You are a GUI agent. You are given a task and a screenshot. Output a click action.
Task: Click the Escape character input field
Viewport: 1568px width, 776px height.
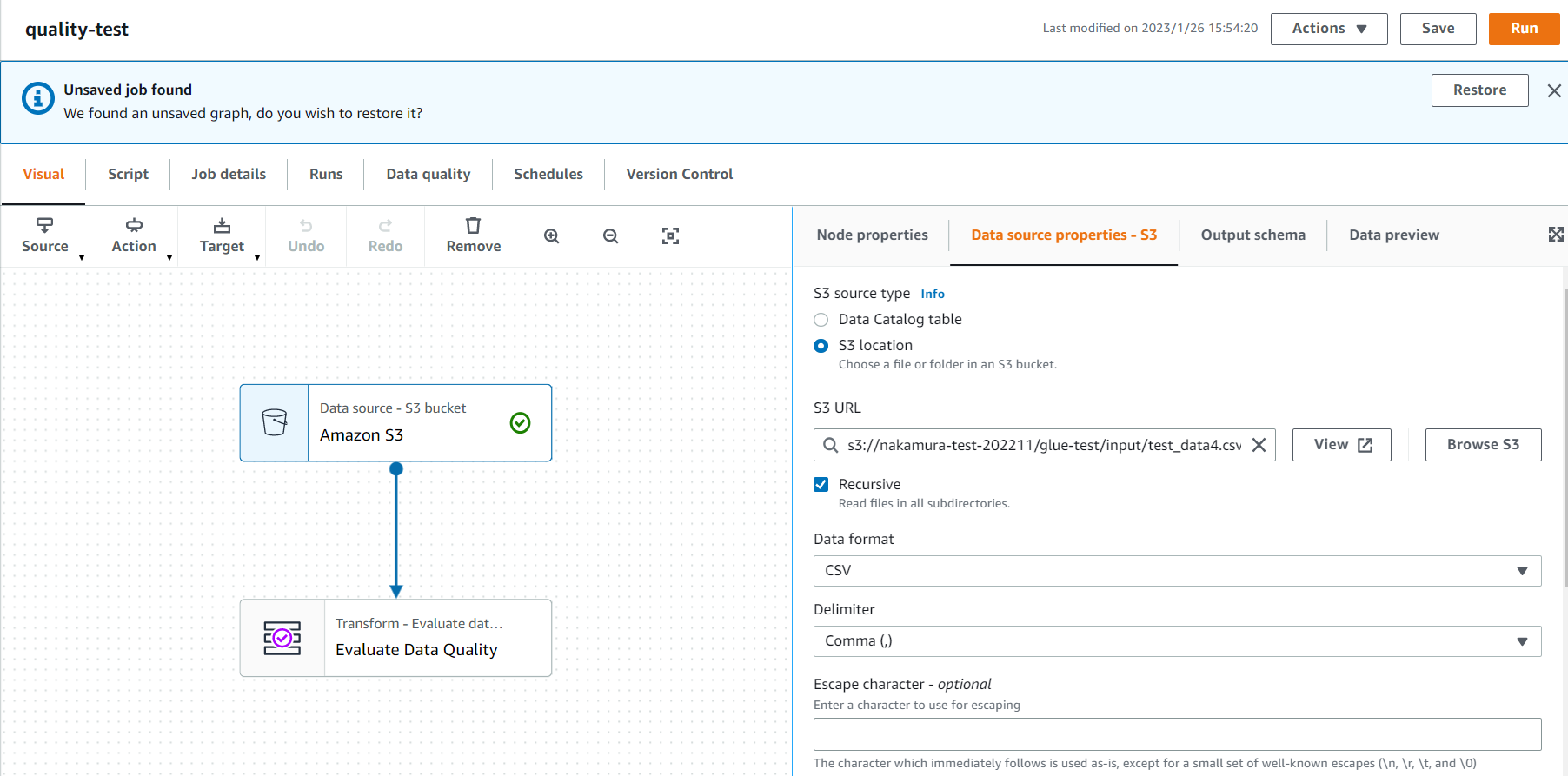(1177, 734)
